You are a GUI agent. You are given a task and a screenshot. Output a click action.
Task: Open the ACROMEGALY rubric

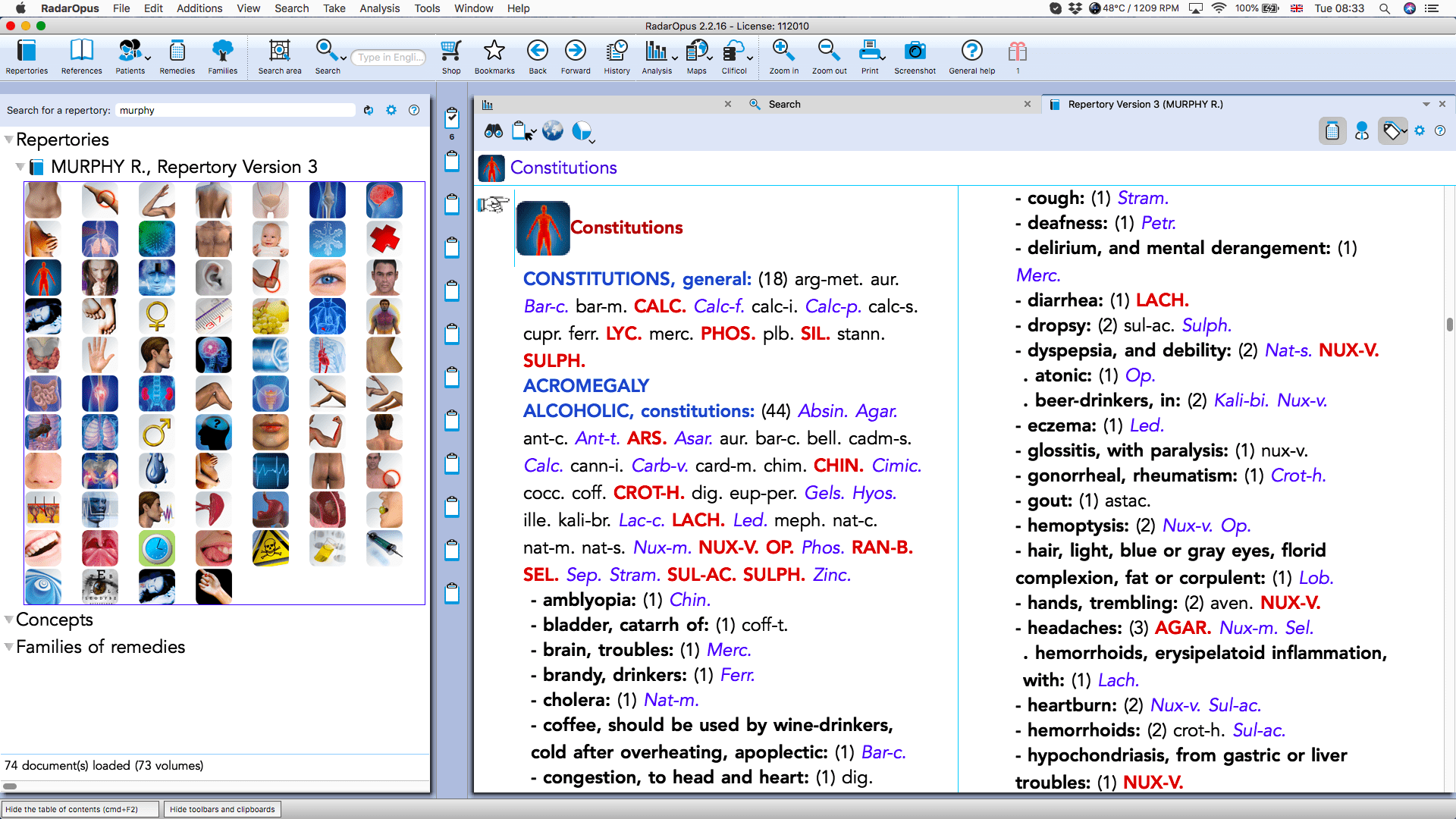[x=585, y=385]
